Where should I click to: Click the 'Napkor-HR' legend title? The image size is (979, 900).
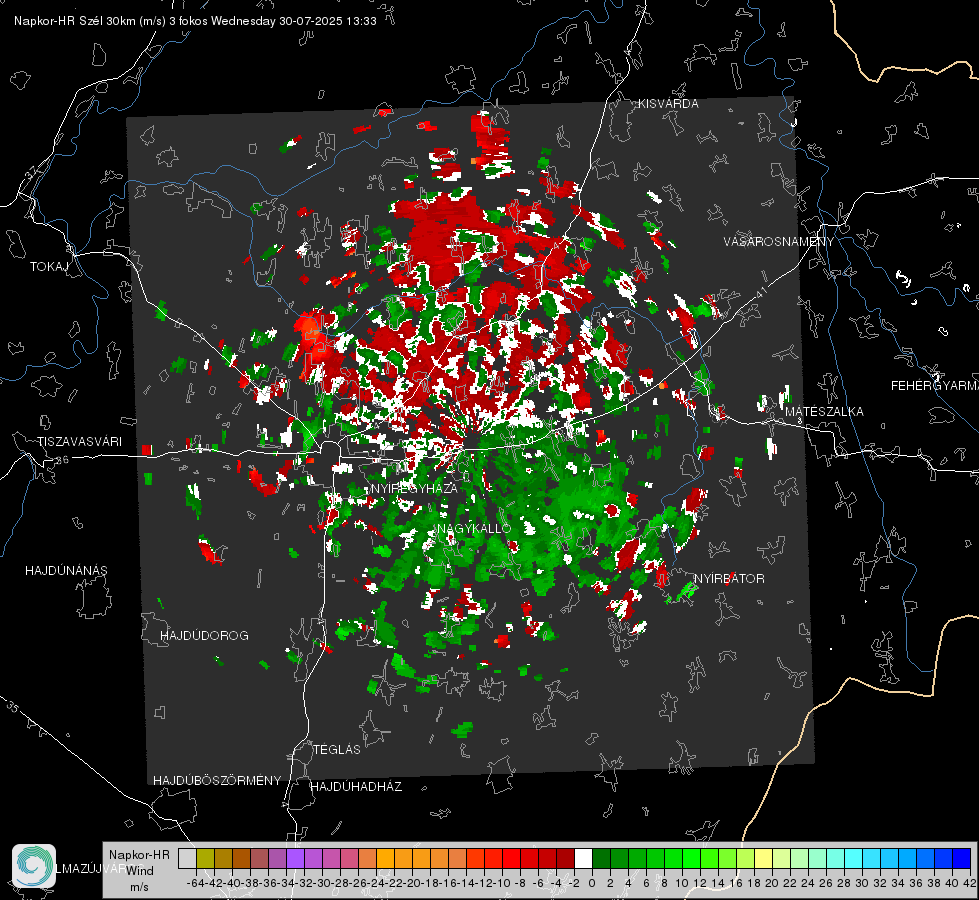coord(139,854)
